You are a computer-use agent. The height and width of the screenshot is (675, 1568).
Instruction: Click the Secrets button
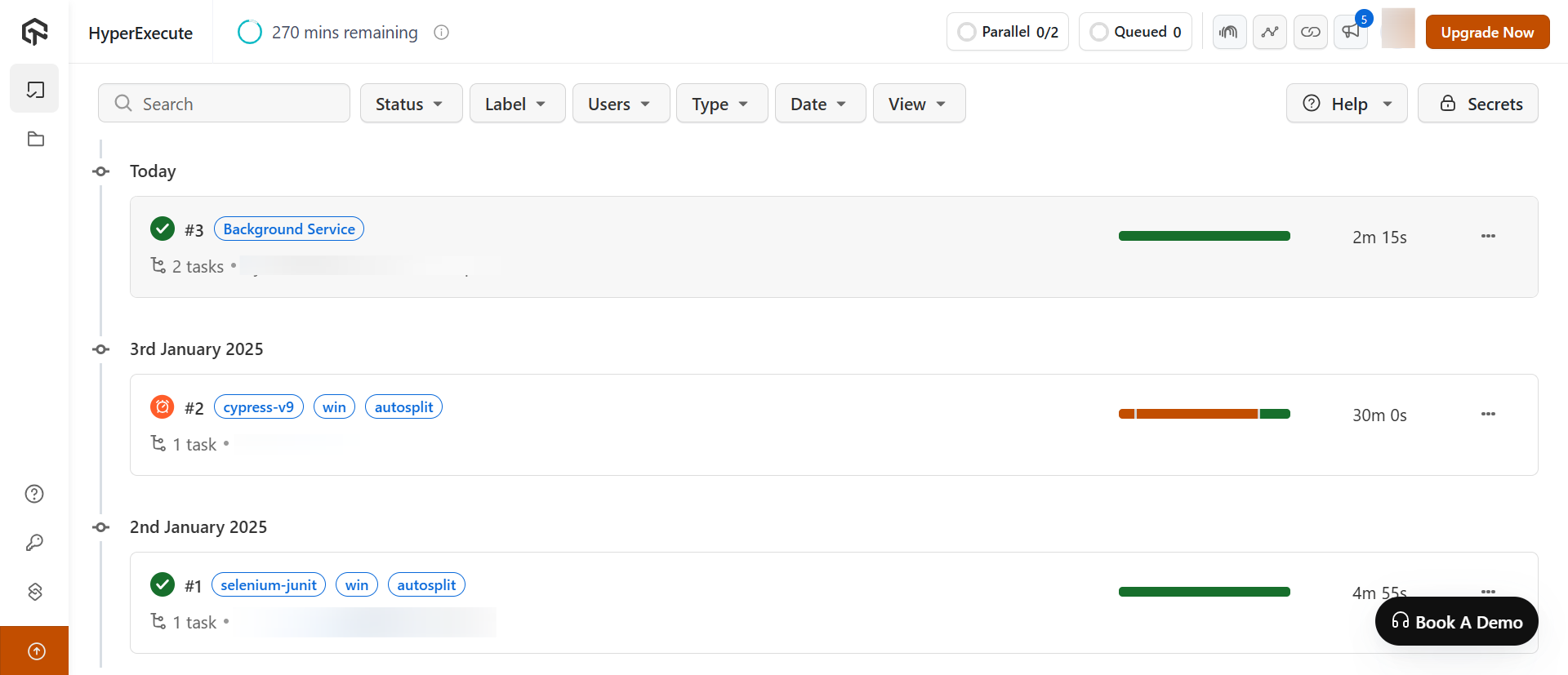1477,104
